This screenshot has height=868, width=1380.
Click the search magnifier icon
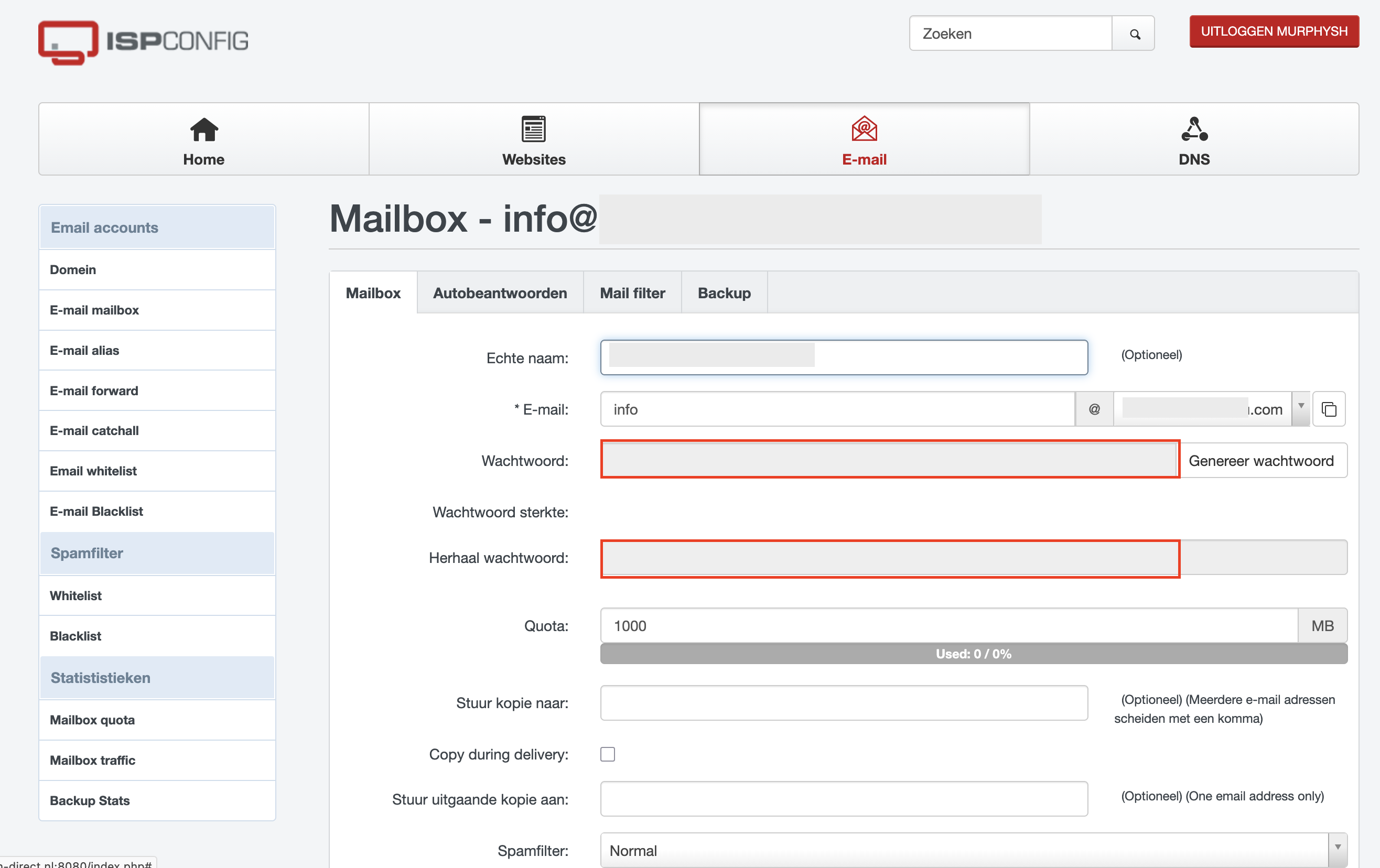[1134, 34]
